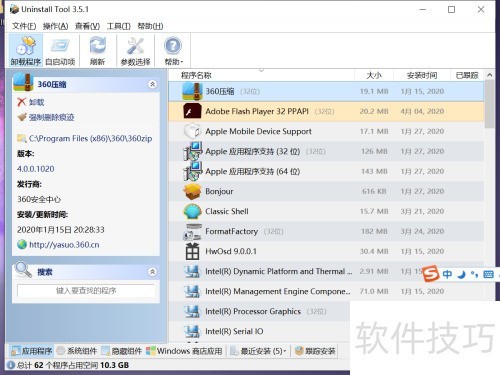
Task: Open the Sogou soft keyboard icon
Action: [488, 275]
